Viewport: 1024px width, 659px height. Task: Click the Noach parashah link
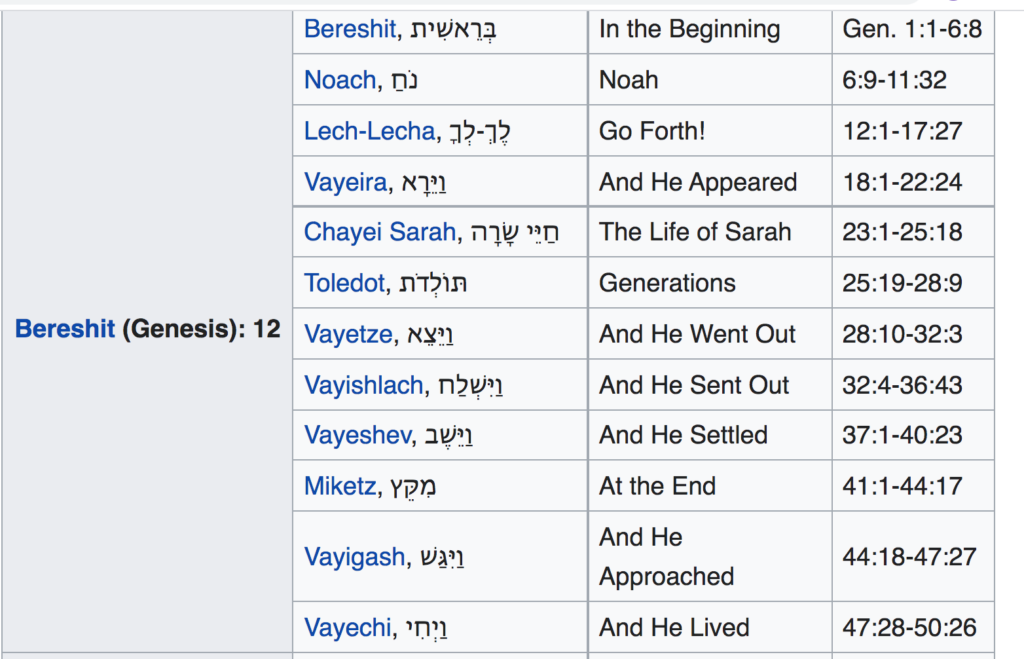click(340, 80)
